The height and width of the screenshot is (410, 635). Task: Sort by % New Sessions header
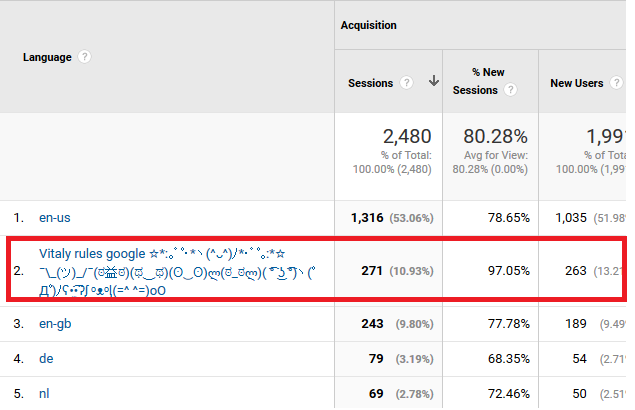coord(477,82)
